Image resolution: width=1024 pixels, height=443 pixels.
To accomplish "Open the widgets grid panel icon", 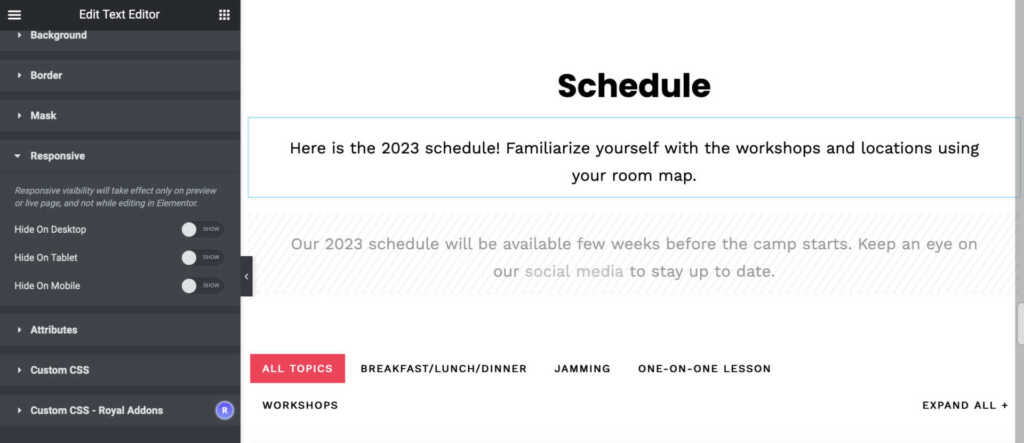I will pyautogui.click(x=224, y=14).
